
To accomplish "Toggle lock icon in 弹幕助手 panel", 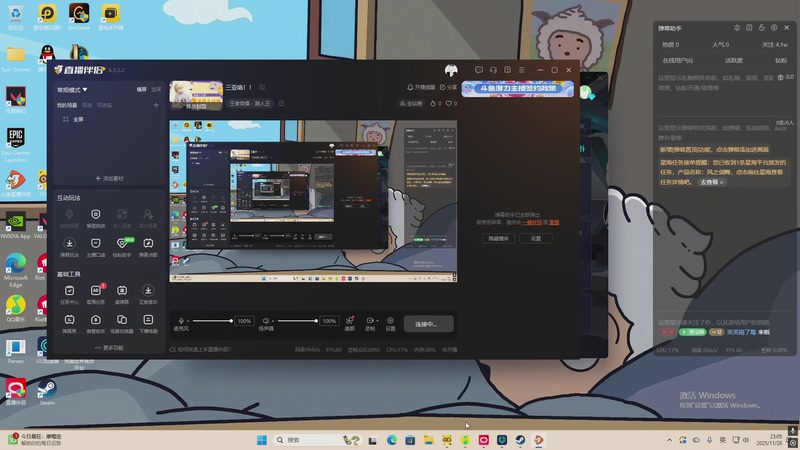I will coord(761,28).
